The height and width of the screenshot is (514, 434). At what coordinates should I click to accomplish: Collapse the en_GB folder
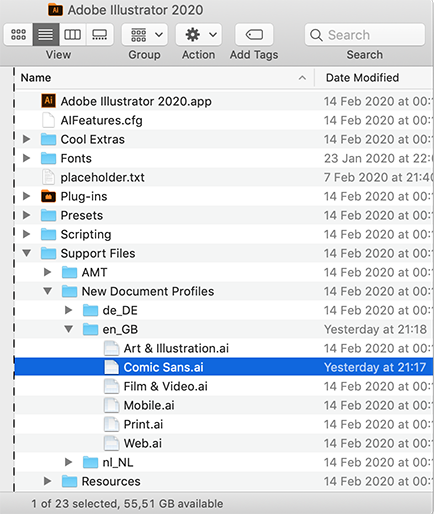click(x=69, y=329)
